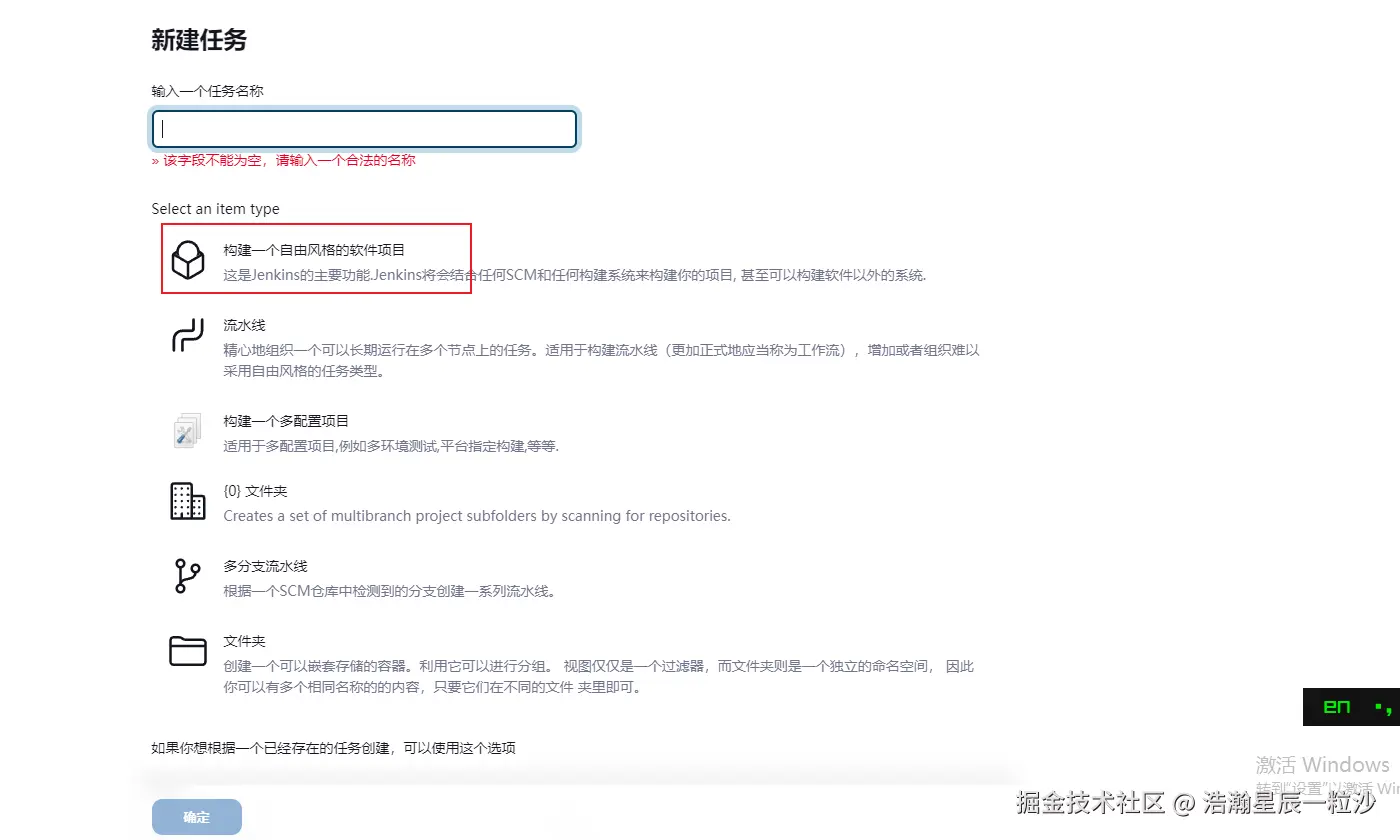
Task: Click the 'Select an item type' label
Action: [216, 209]
